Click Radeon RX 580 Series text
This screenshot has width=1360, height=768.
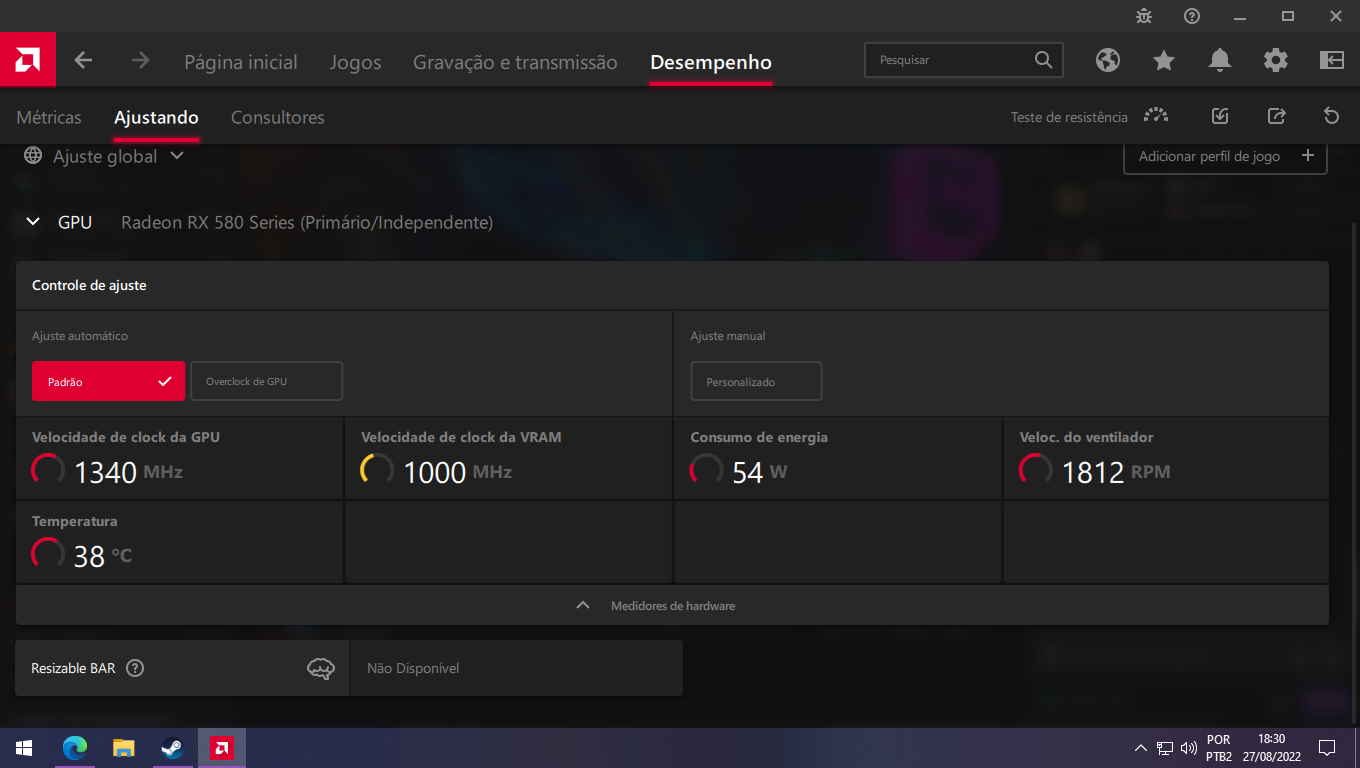(x=307, y=222)
